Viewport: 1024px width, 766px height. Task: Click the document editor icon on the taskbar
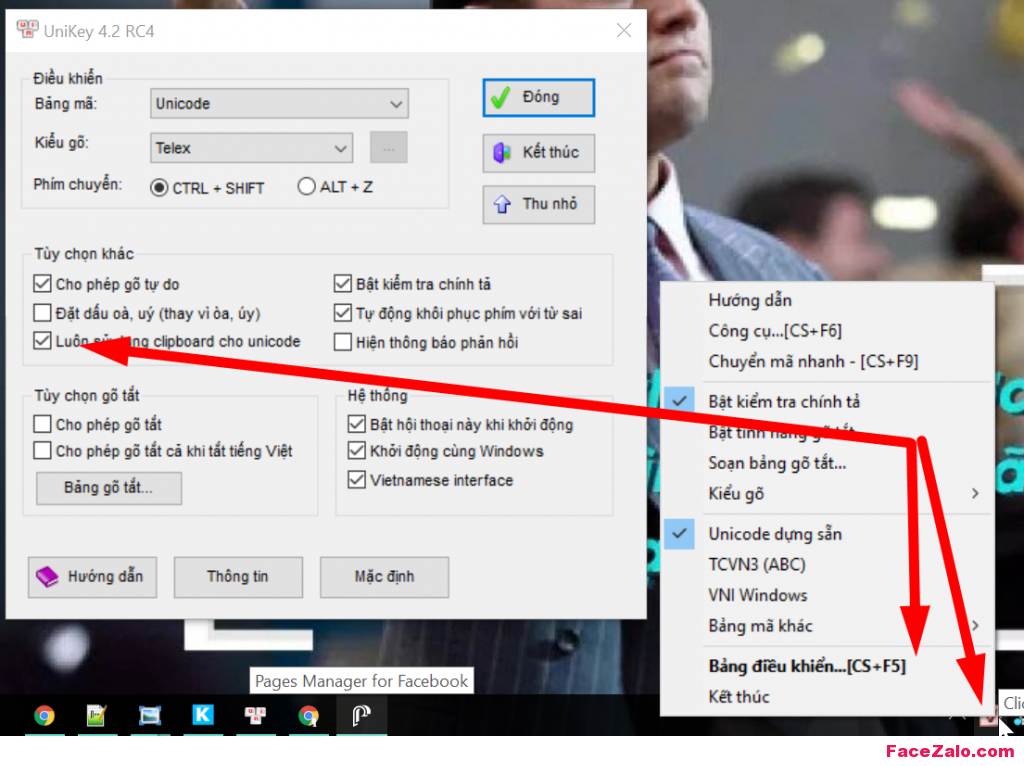click(x=97, y=716)
